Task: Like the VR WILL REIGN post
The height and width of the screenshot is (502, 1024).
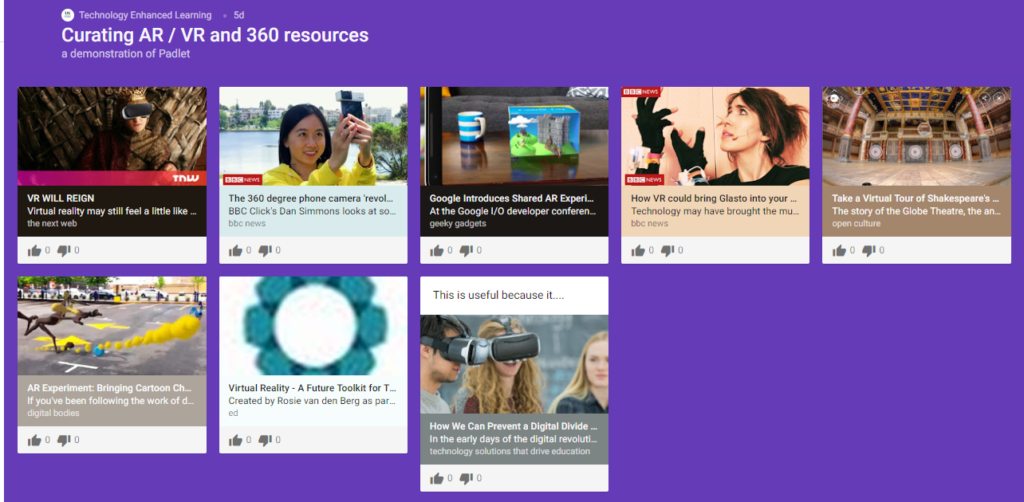Action: tap(34, 251)
